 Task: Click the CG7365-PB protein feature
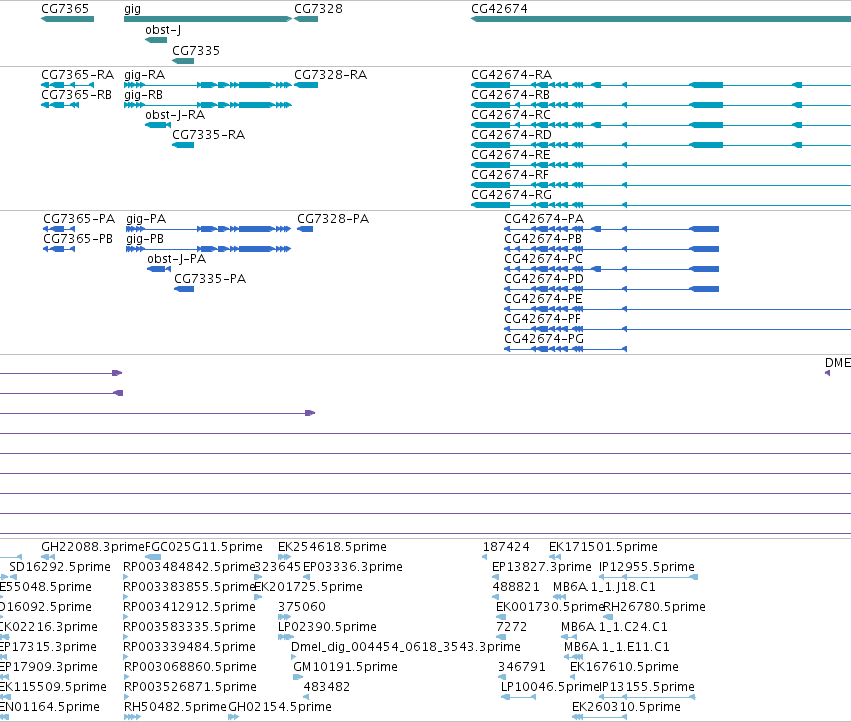(x=59, y=249)
